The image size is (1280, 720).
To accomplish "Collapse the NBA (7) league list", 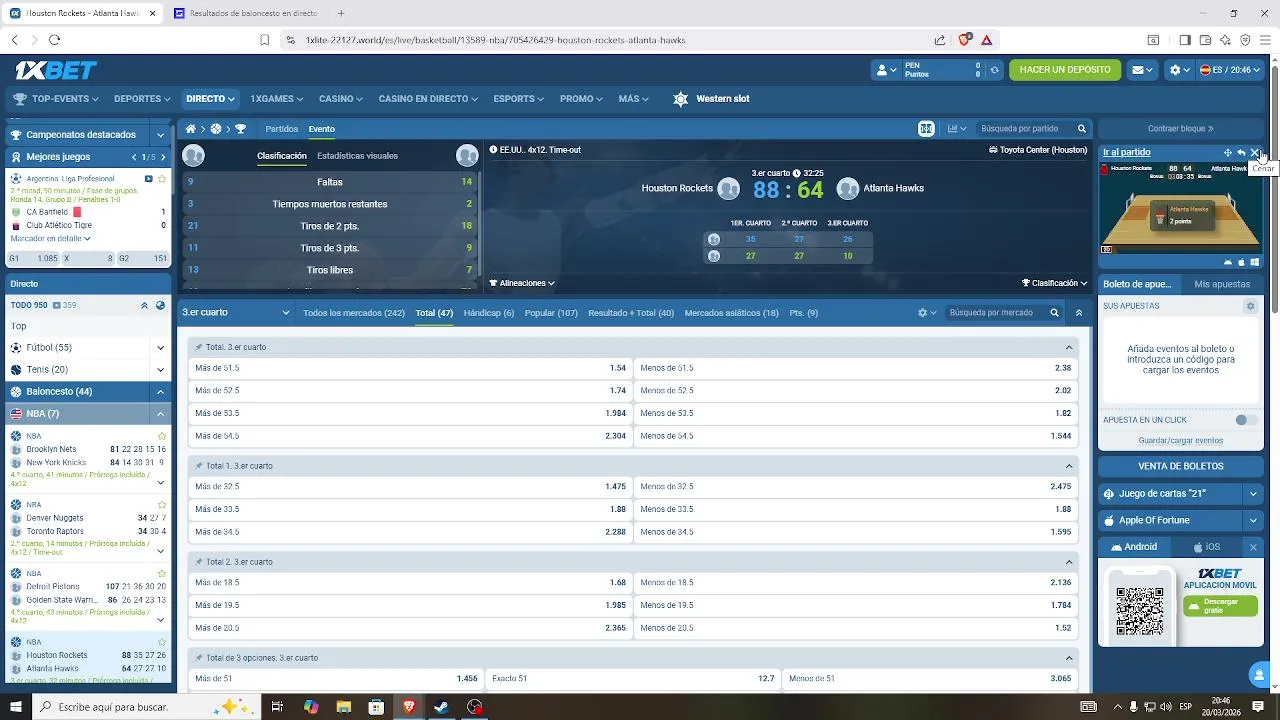I will [160, 414].
